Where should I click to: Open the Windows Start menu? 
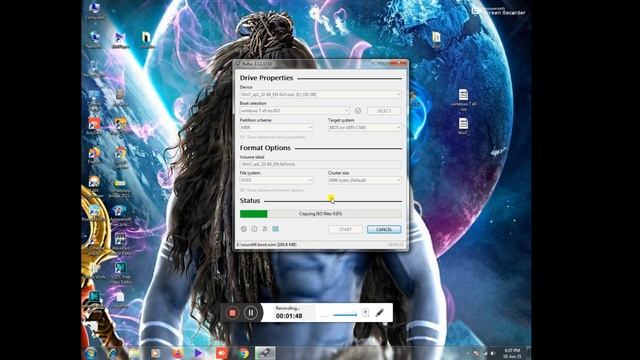pos(91,353)
